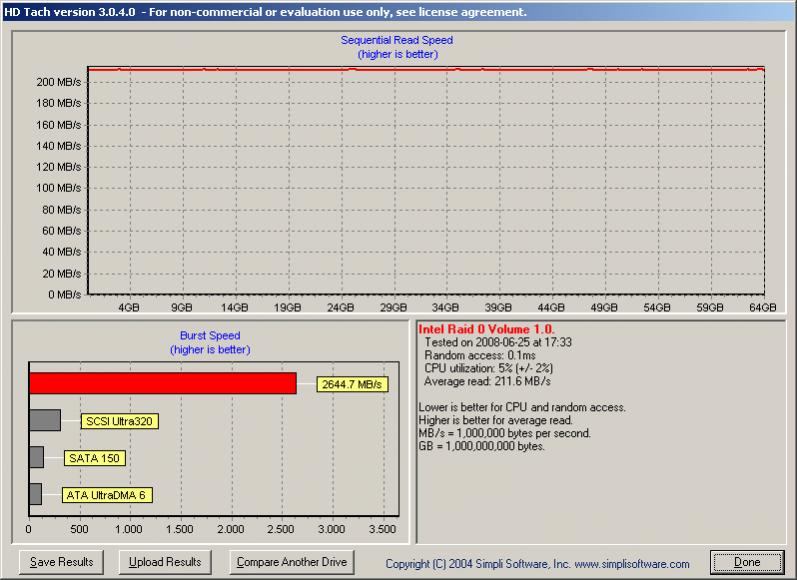Click the Intel Raid 0 Volume title

coord(486,329)
